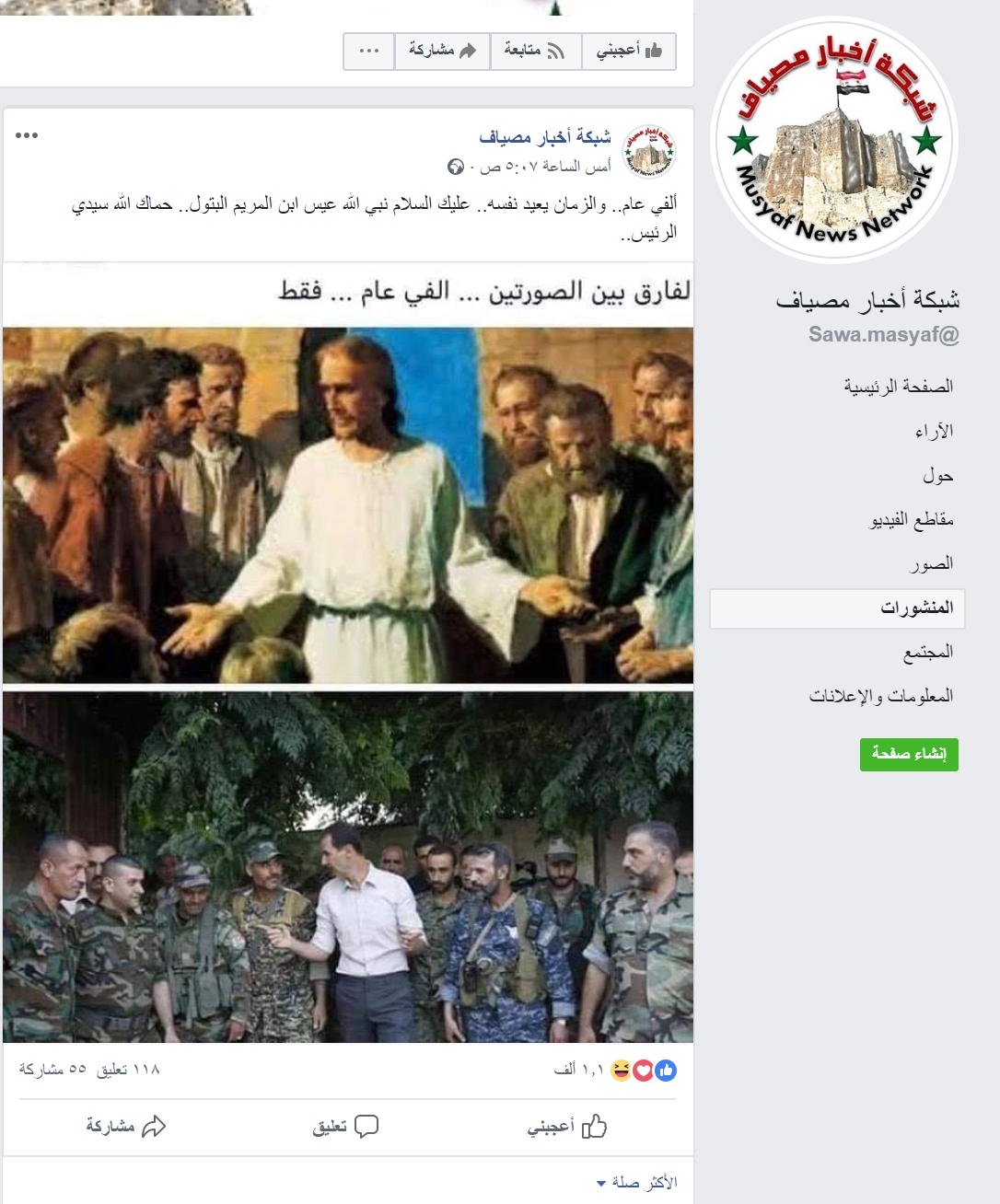Viewport: 1000px width, 1204px height.
Task: Expand the الأكثر صلة comment sorting dropdown
Action: (636, 1182)
